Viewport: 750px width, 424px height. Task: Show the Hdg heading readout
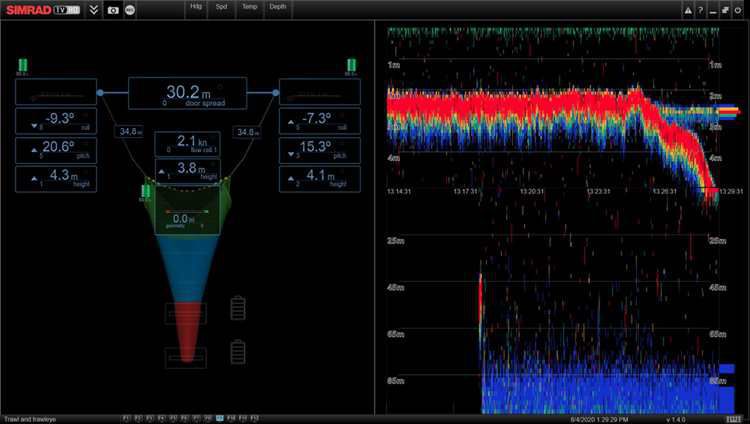tap(196, 7)
